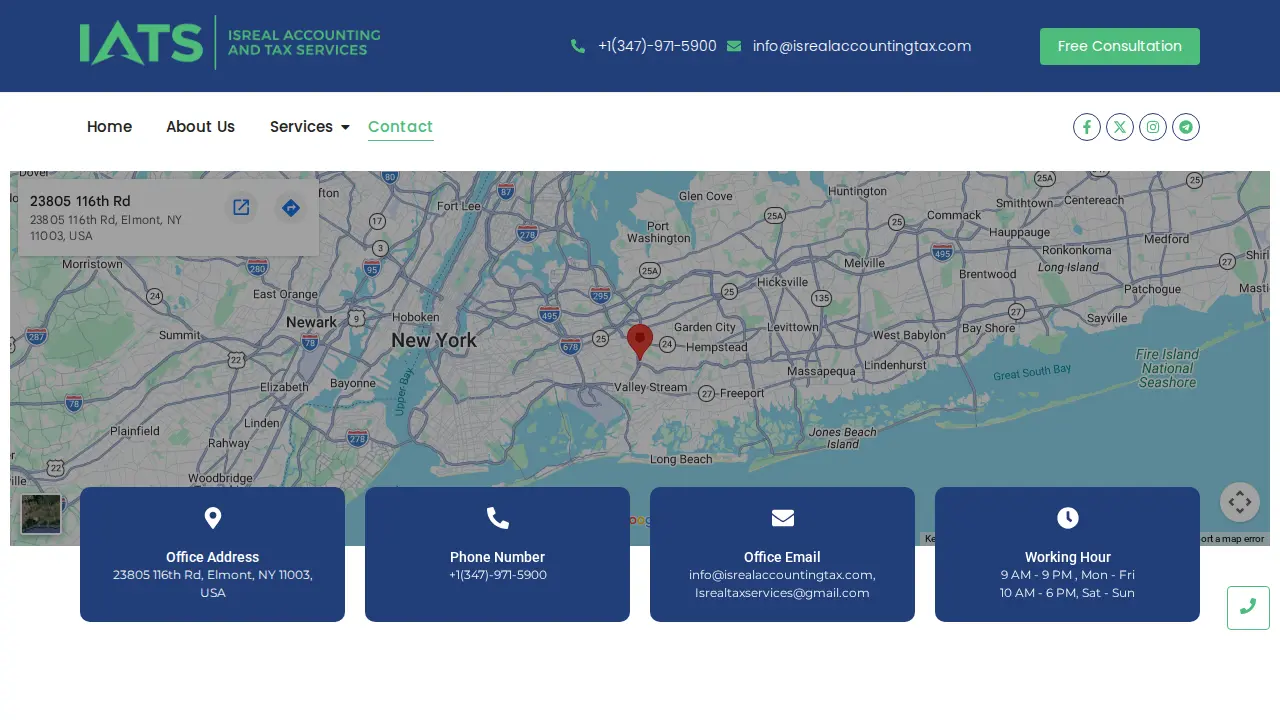This screenshot has height=720, width=1280.
Task: Click the New York label on map
Action: coord(434,340)
